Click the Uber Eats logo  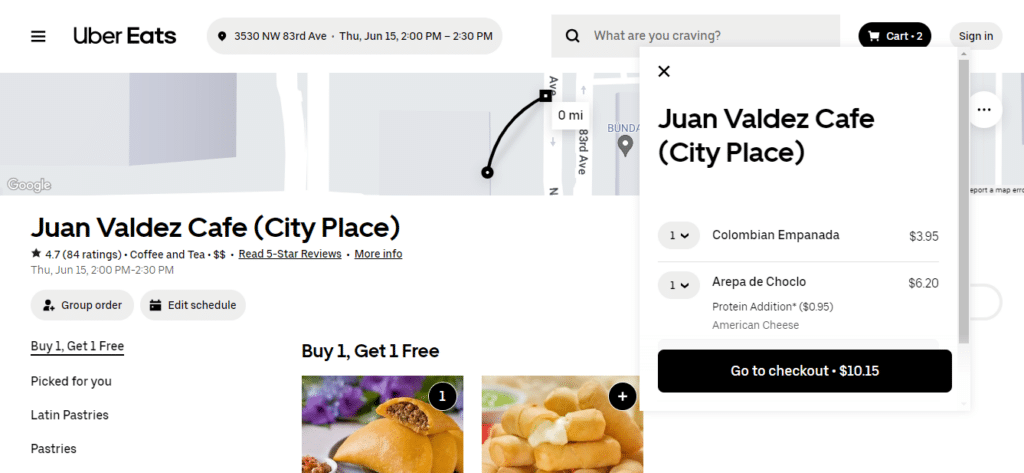coord(125,36)
